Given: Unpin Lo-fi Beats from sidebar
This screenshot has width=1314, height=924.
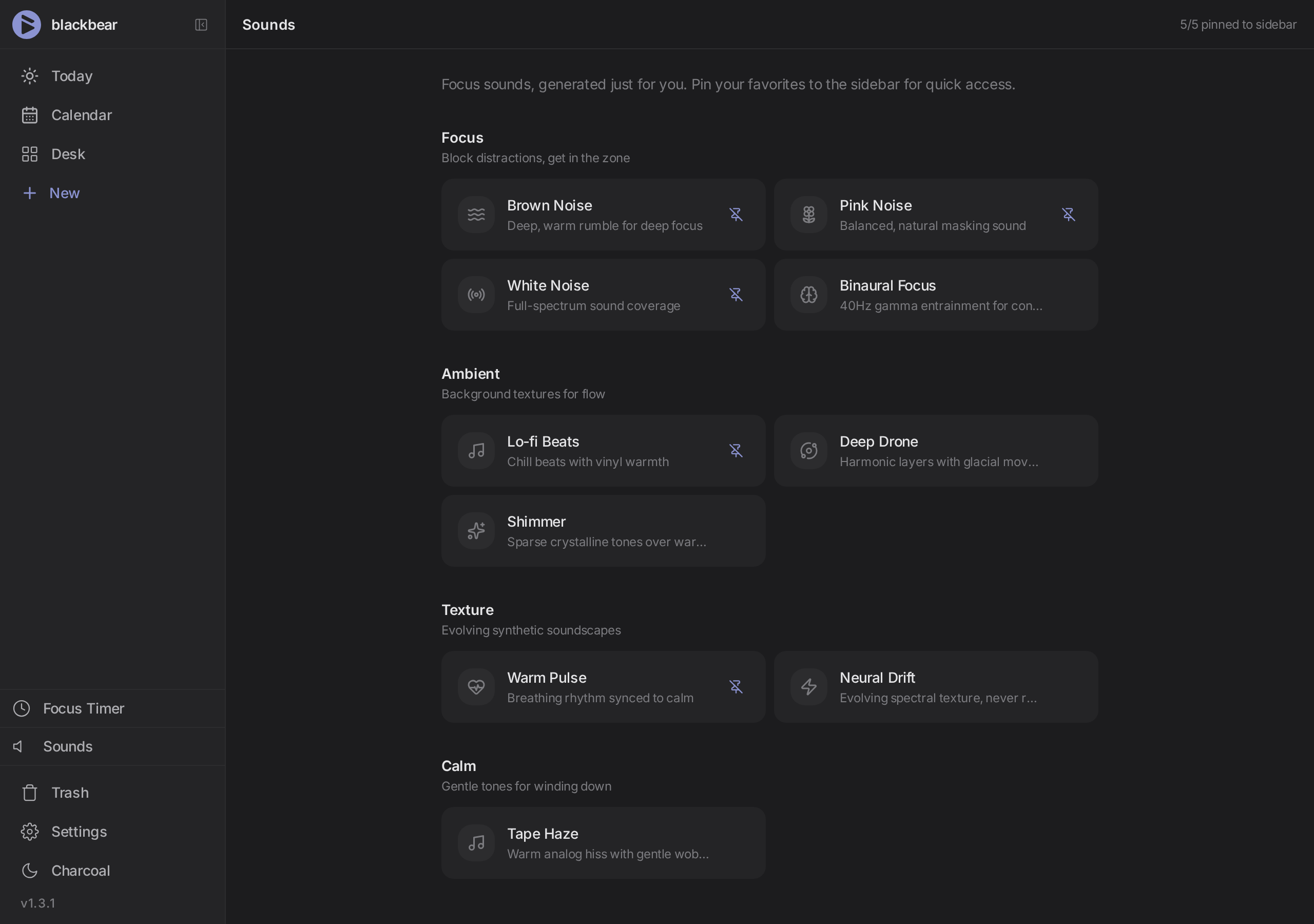Looking at the screenshot, I should pos(736,451).
